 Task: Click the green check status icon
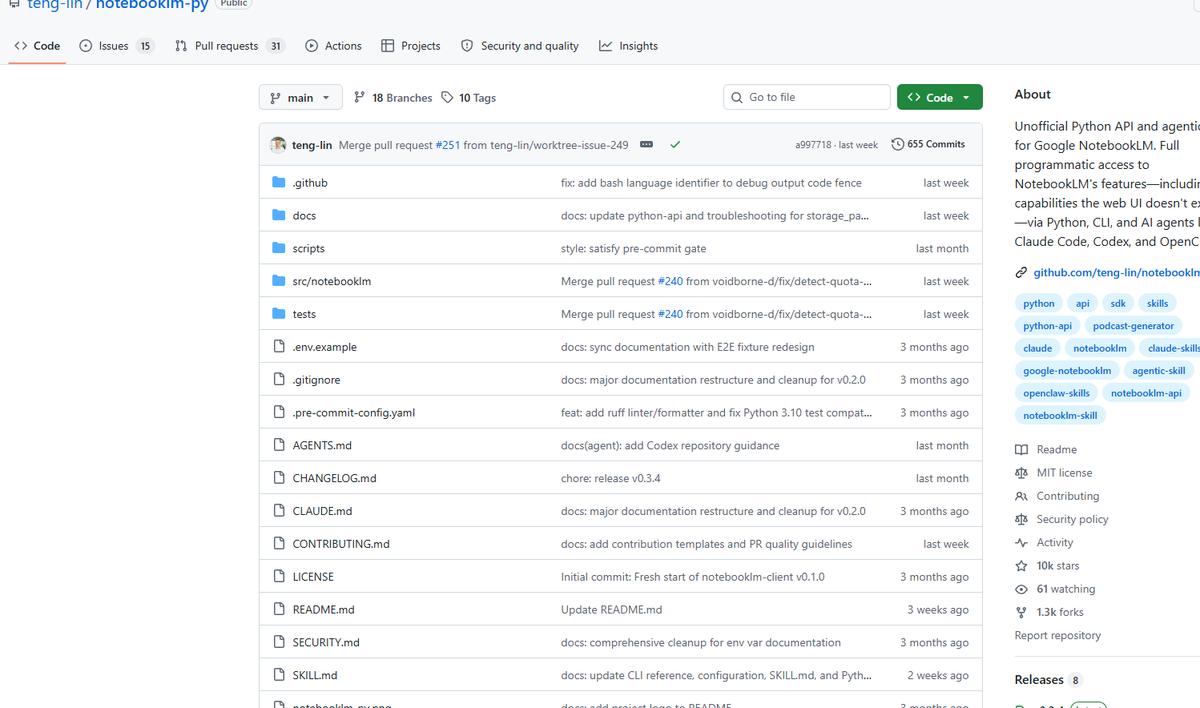click(x=675, y=145)
